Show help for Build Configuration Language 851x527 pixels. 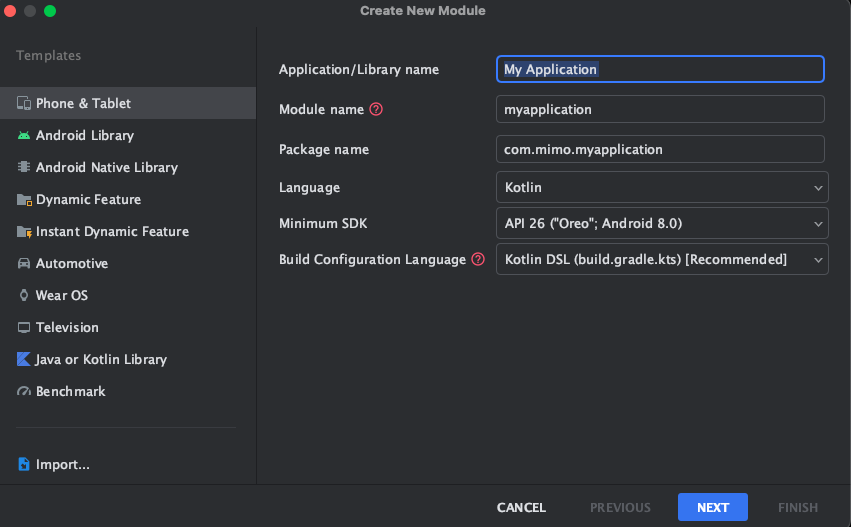pos(478,259)
